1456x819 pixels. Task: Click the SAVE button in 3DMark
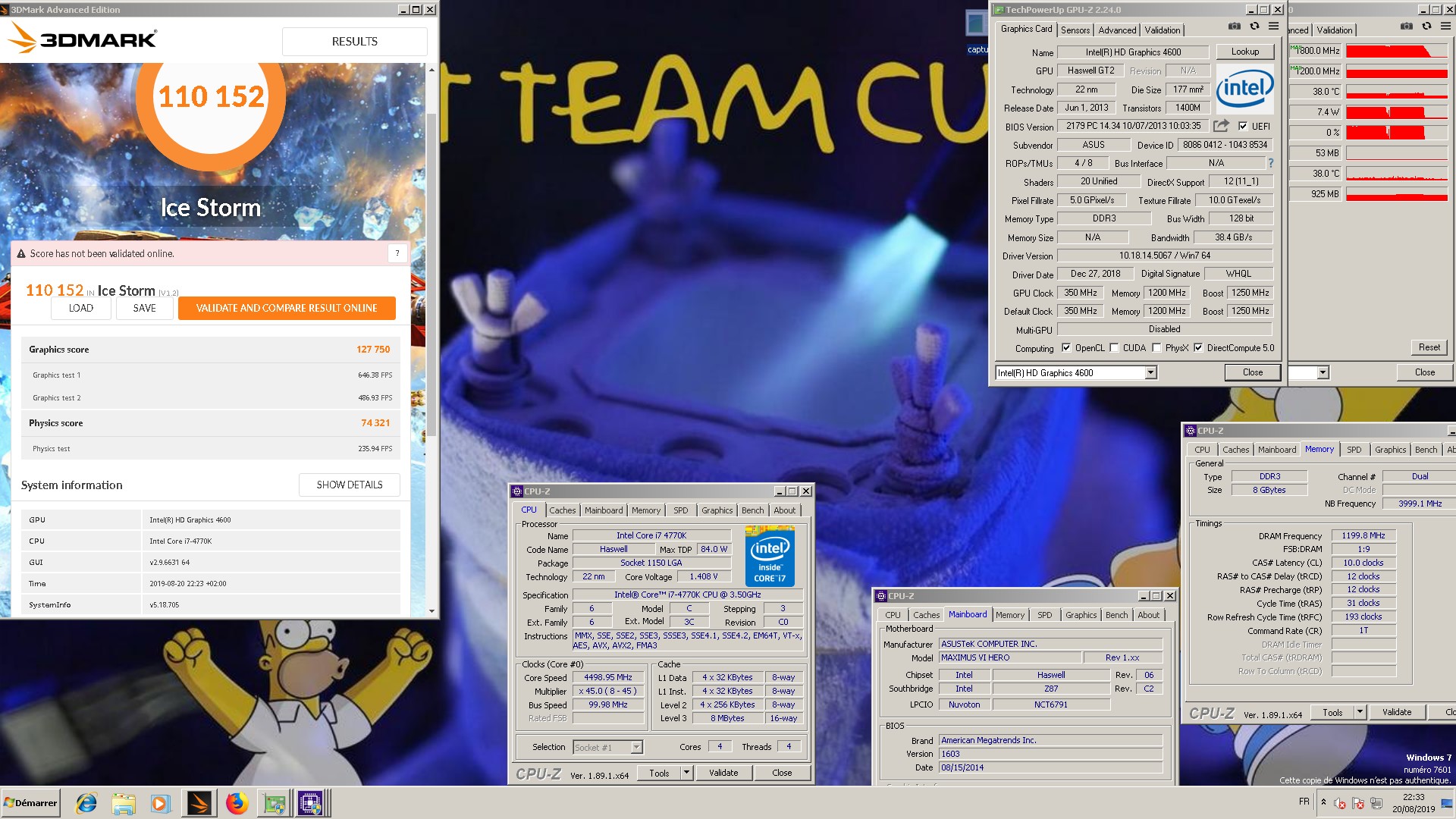144,308
